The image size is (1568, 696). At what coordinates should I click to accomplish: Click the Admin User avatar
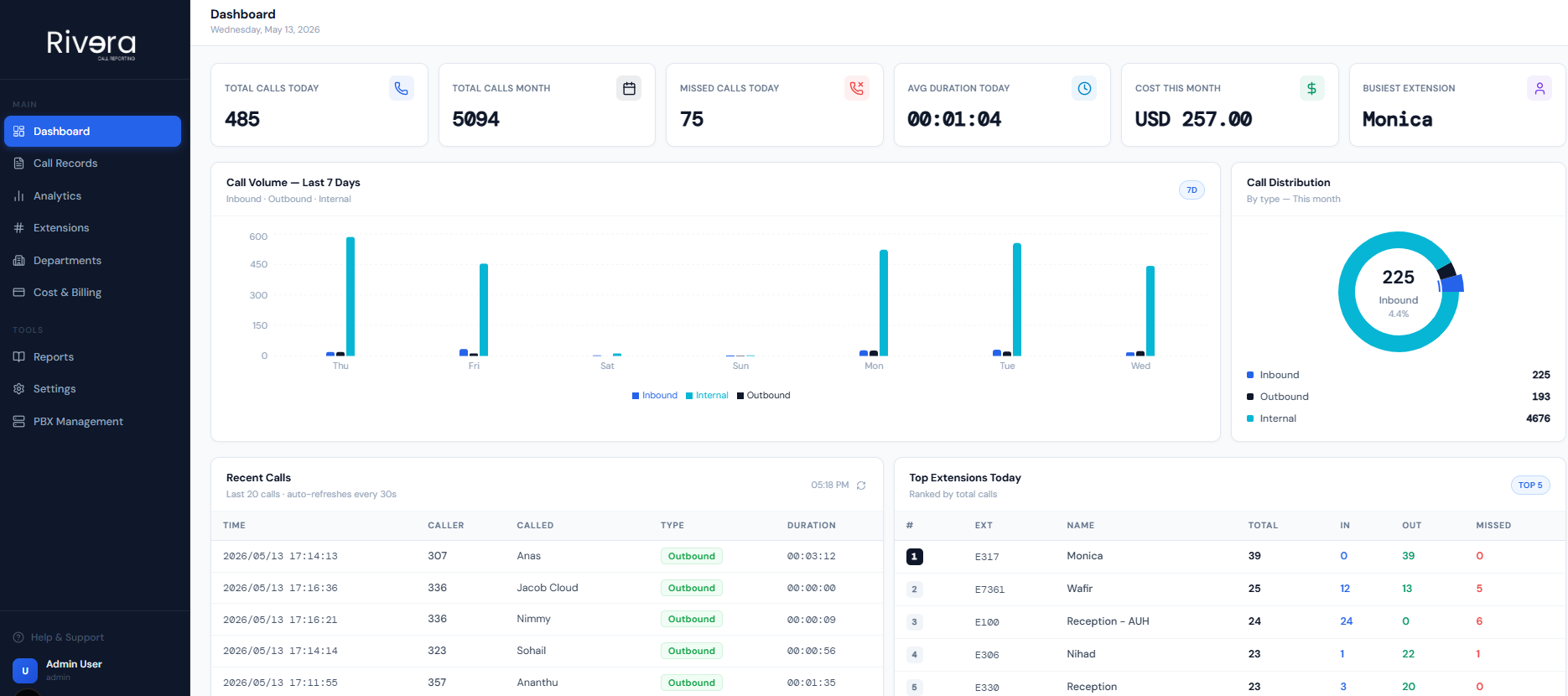coord(25,671)
